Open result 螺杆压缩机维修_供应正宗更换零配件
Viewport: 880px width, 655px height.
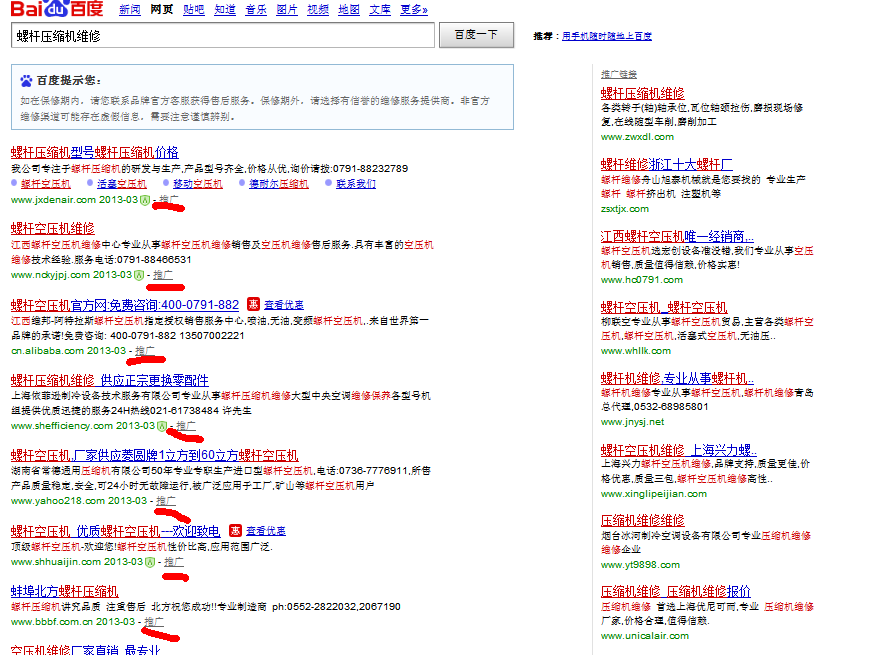pos(109,380)
